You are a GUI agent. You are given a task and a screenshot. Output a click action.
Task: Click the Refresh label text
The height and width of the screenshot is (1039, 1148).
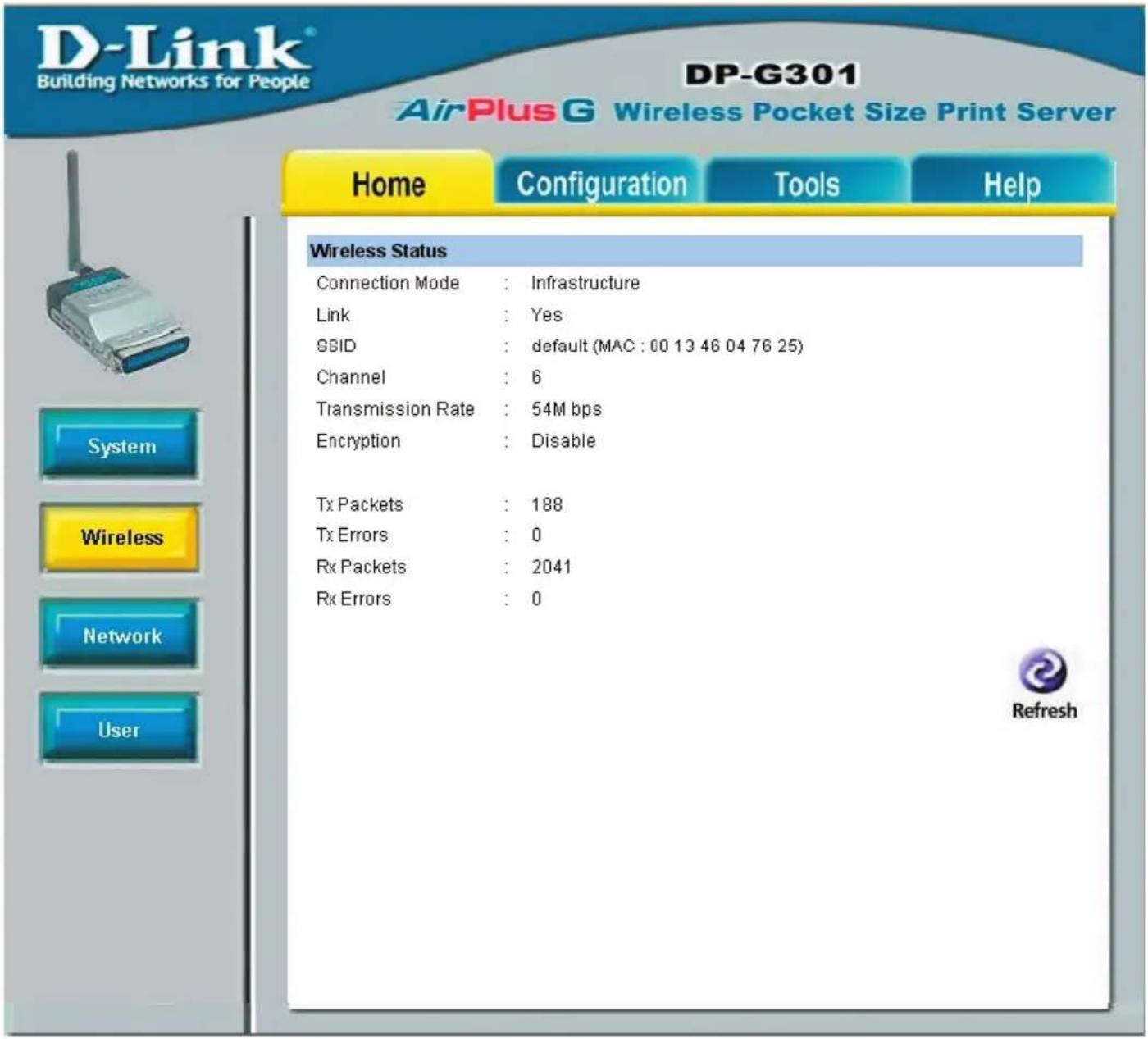pyautogui.click(x=1044, y=711)
